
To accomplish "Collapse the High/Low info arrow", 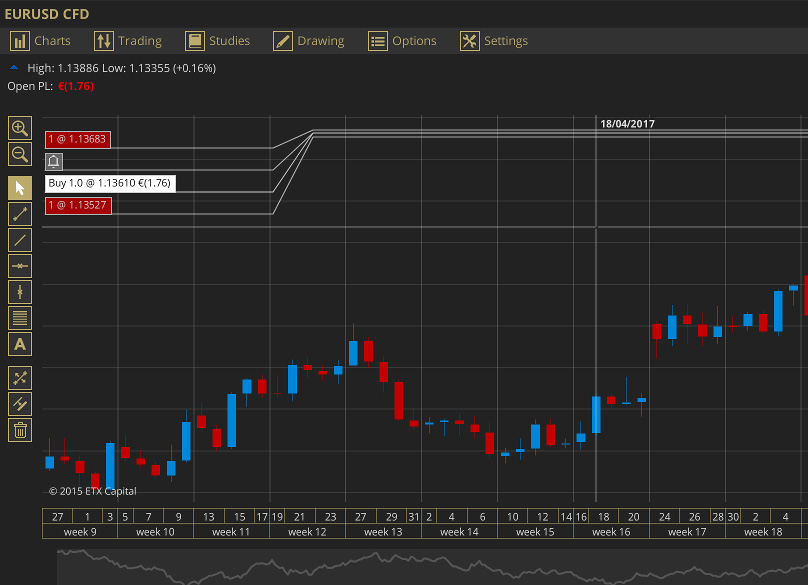I will coord(14,68).
